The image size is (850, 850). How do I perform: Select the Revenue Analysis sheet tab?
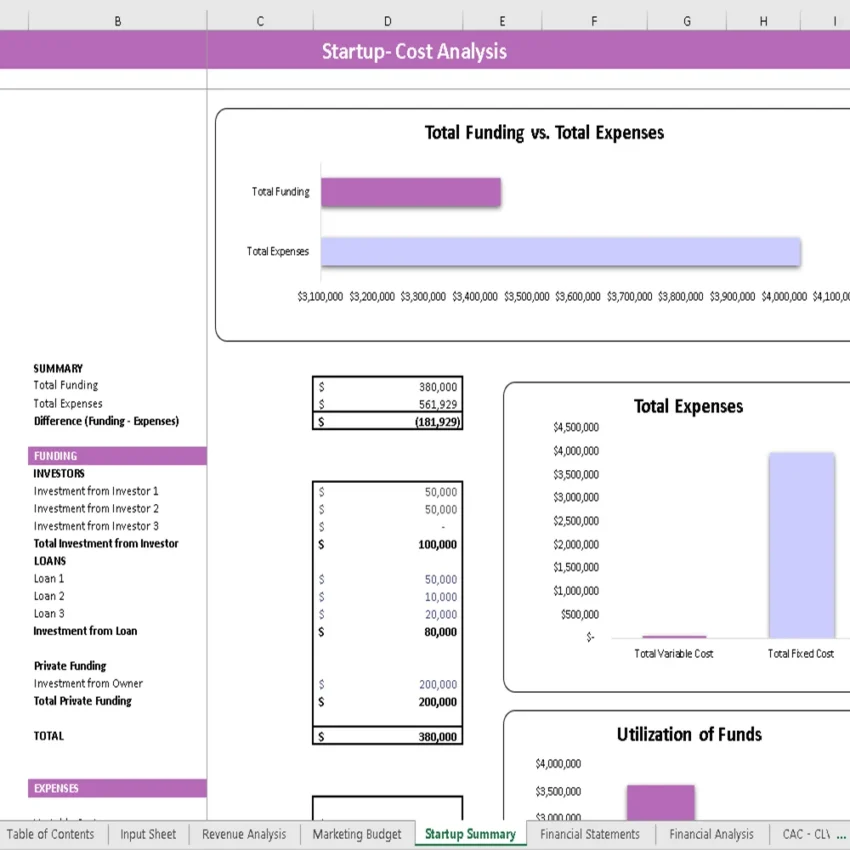[x=243, y=834]
